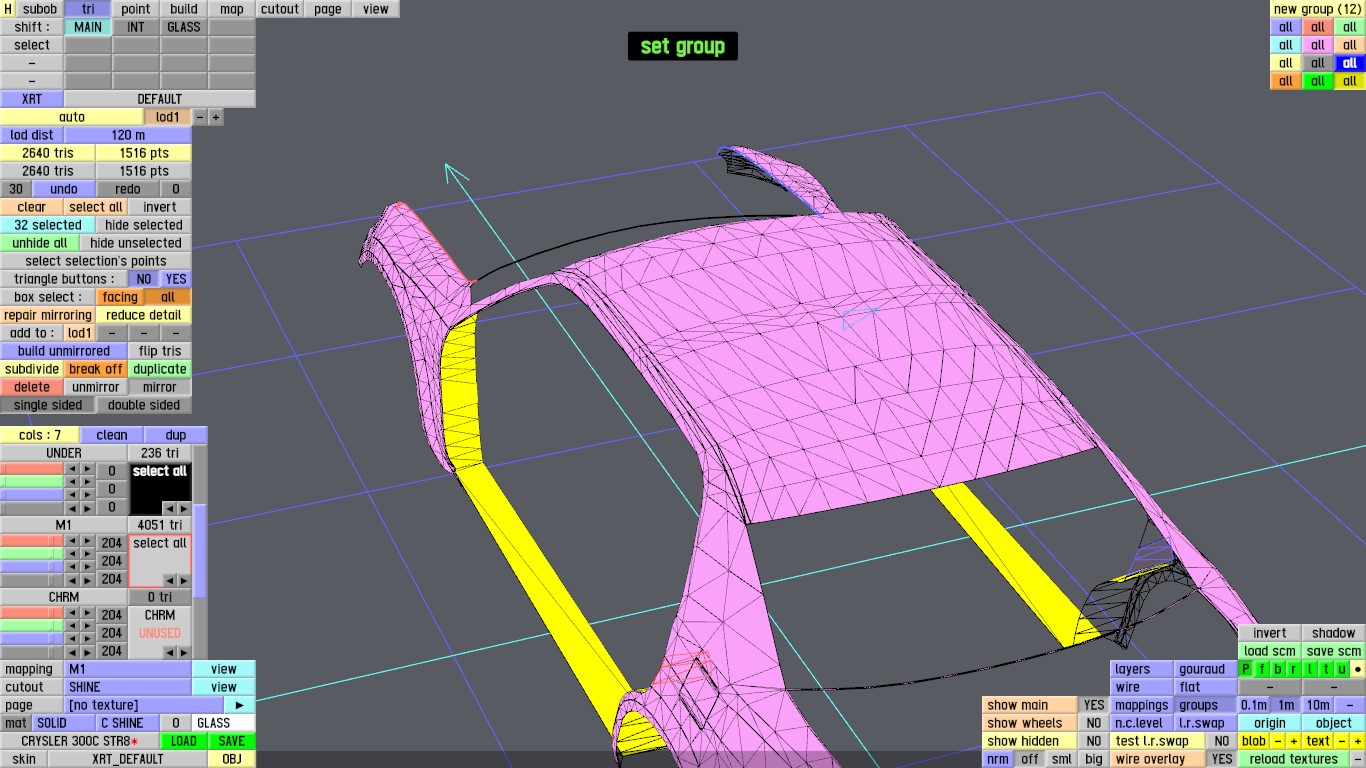Click right arrow in the black UNDER colour box
The height and width of the screenshot is (768, 1366).
[x=183, y=508]
